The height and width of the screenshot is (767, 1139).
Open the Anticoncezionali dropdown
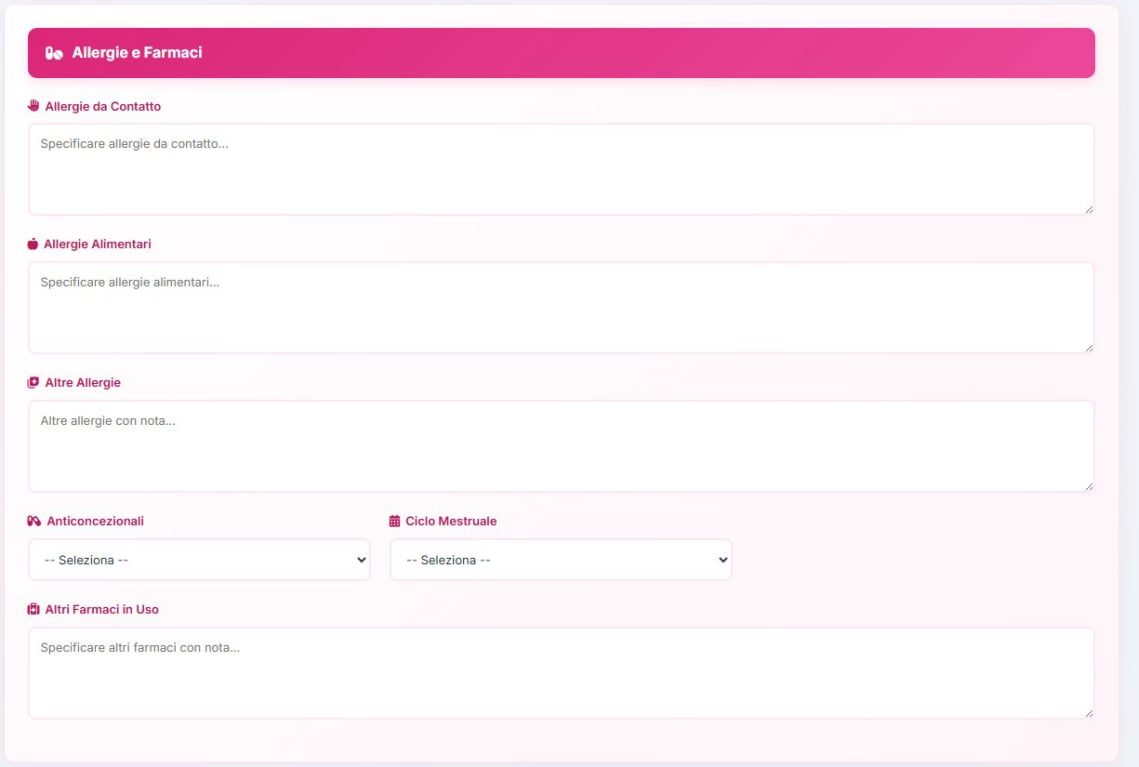(199, 560)
